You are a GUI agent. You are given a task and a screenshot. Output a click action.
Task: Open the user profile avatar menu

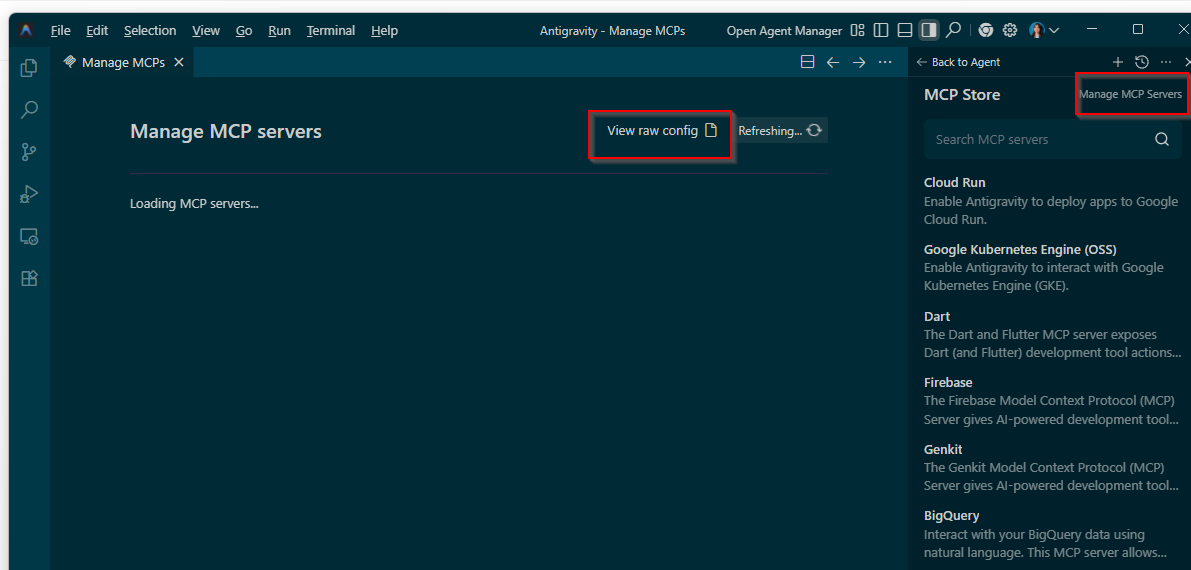(1044, 30)
